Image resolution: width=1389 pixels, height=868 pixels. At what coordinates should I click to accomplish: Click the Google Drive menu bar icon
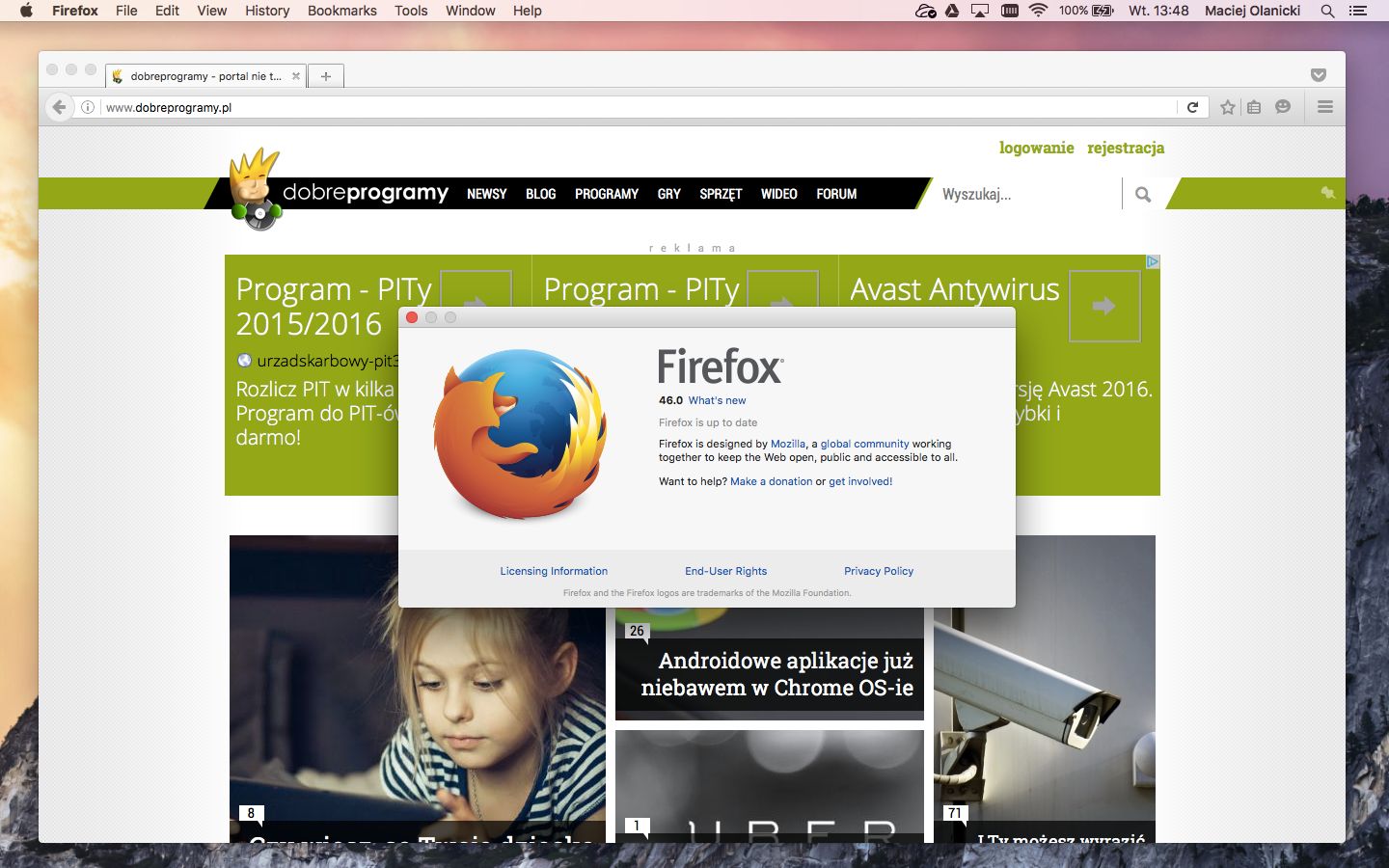(x=952, y=11)
